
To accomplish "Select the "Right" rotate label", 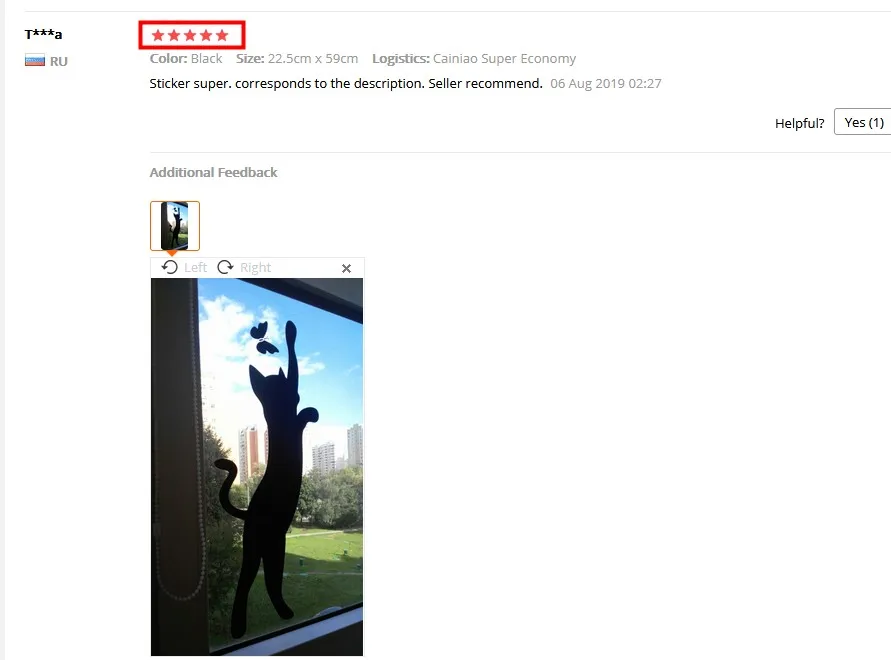I will (256, 267).
